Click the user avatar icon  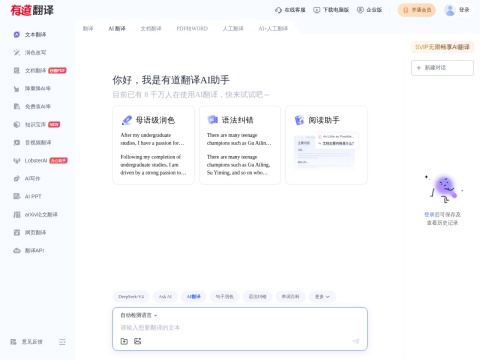450,10
